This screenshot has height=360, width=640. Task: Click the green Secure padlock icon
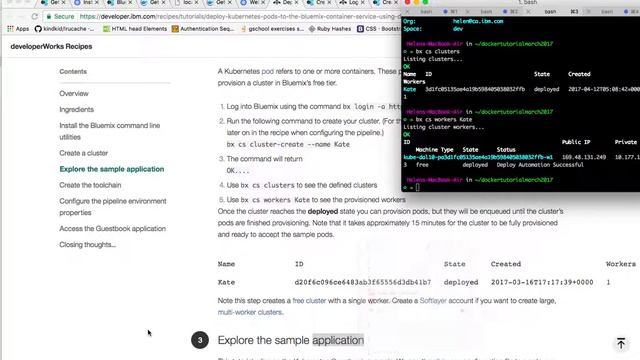pos(49,16)
